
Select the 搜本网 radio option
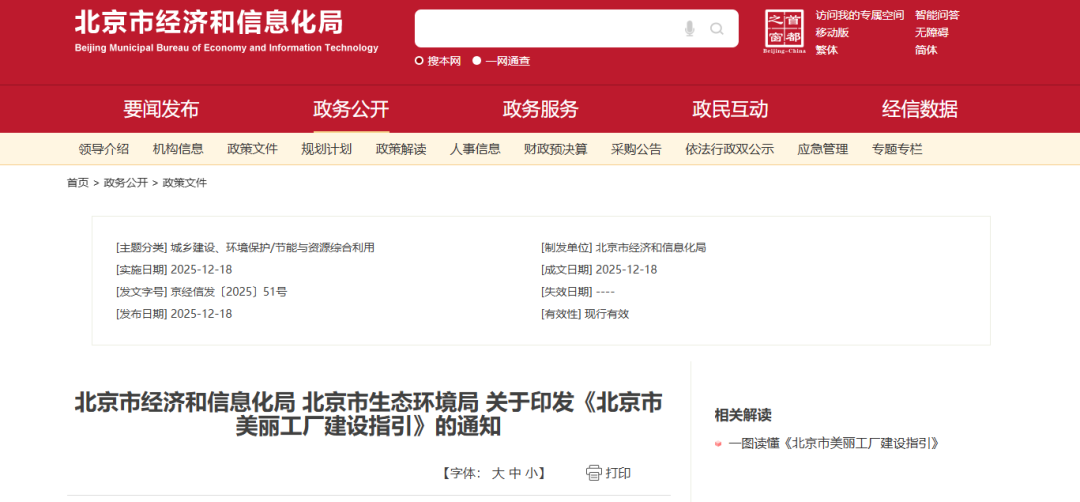(419, 61)
